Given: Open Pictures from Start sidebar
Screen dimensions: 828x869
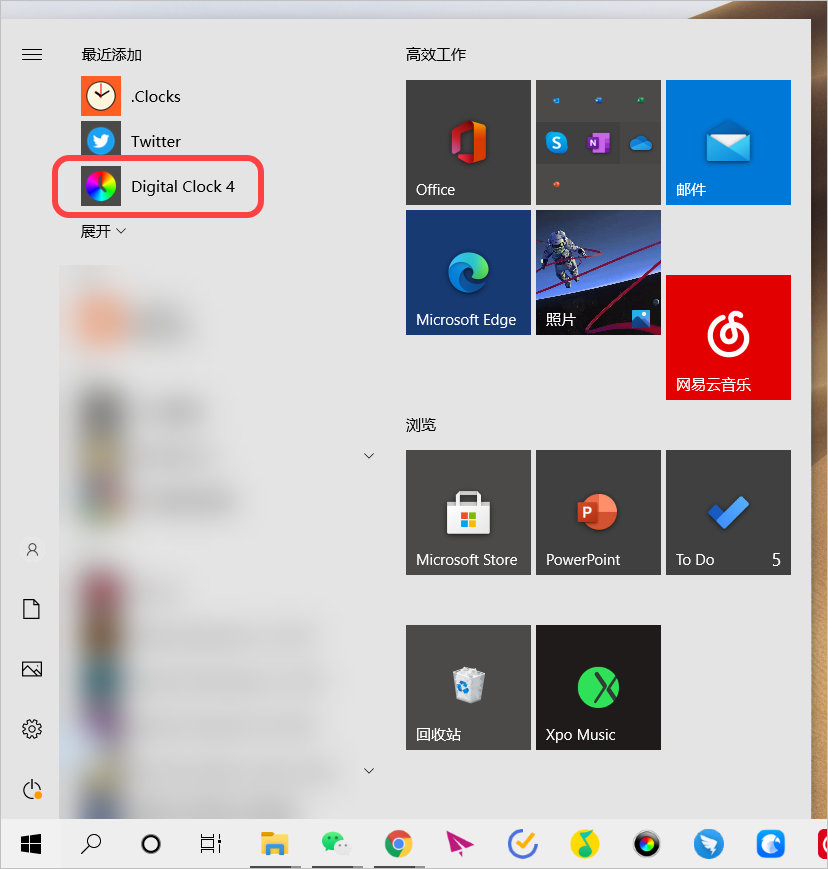Looking at the screenshot, I should coord(32,669).
